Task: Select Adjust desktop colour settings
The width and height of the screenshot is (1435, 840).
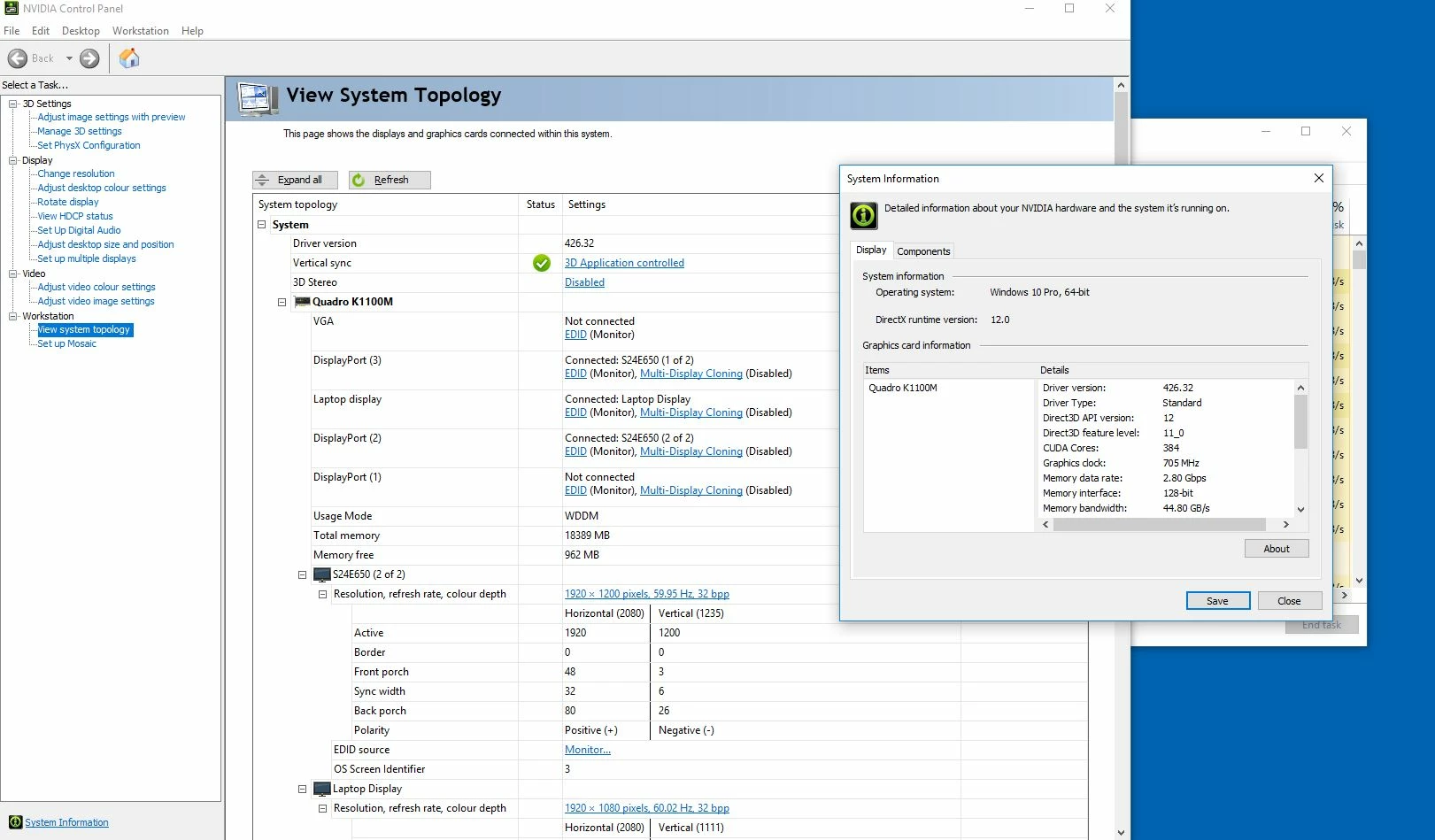Action: click(102, 188)
